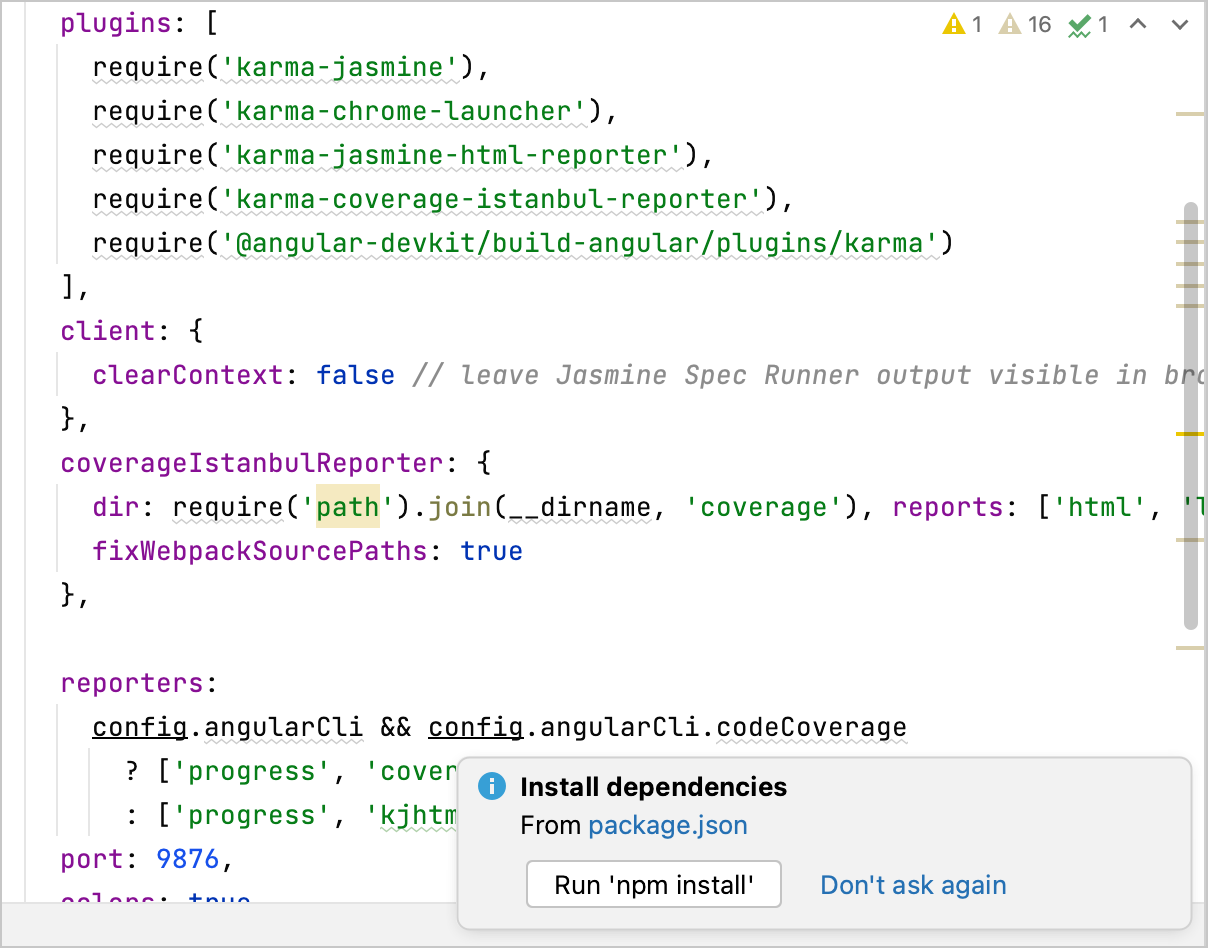
Task: Click the true value of fixWebpackSourcePaths
Action: (491, 551)
